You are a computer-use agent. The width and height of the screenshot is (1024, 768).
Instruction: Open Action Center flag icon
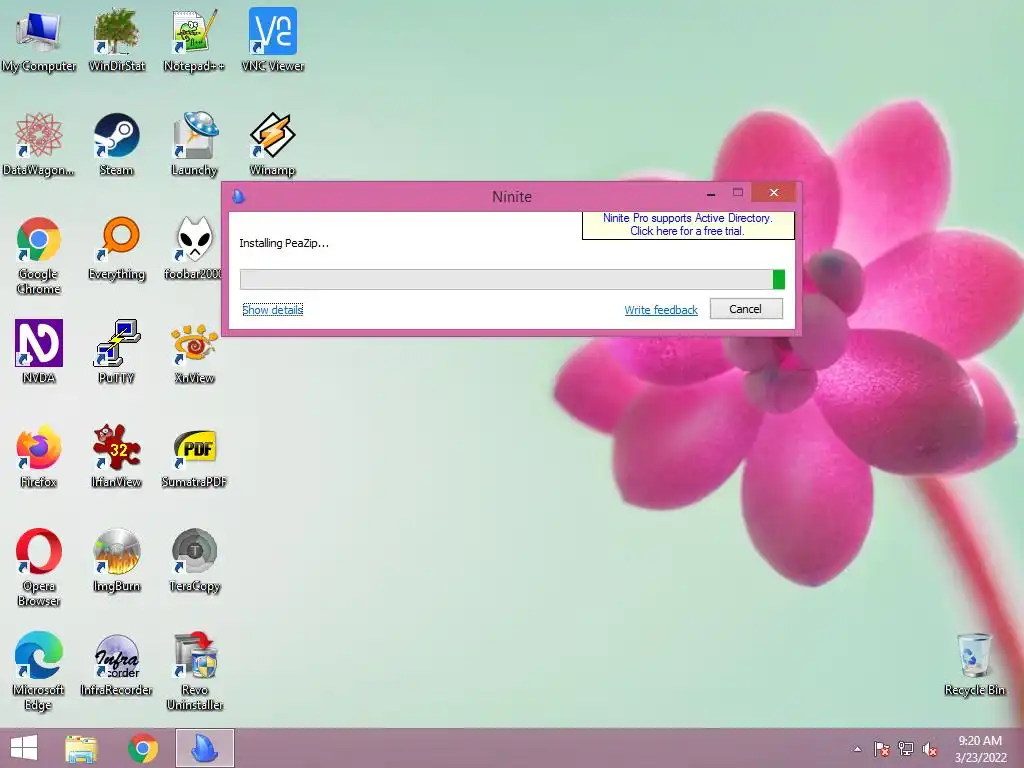[x=882, y=749]
